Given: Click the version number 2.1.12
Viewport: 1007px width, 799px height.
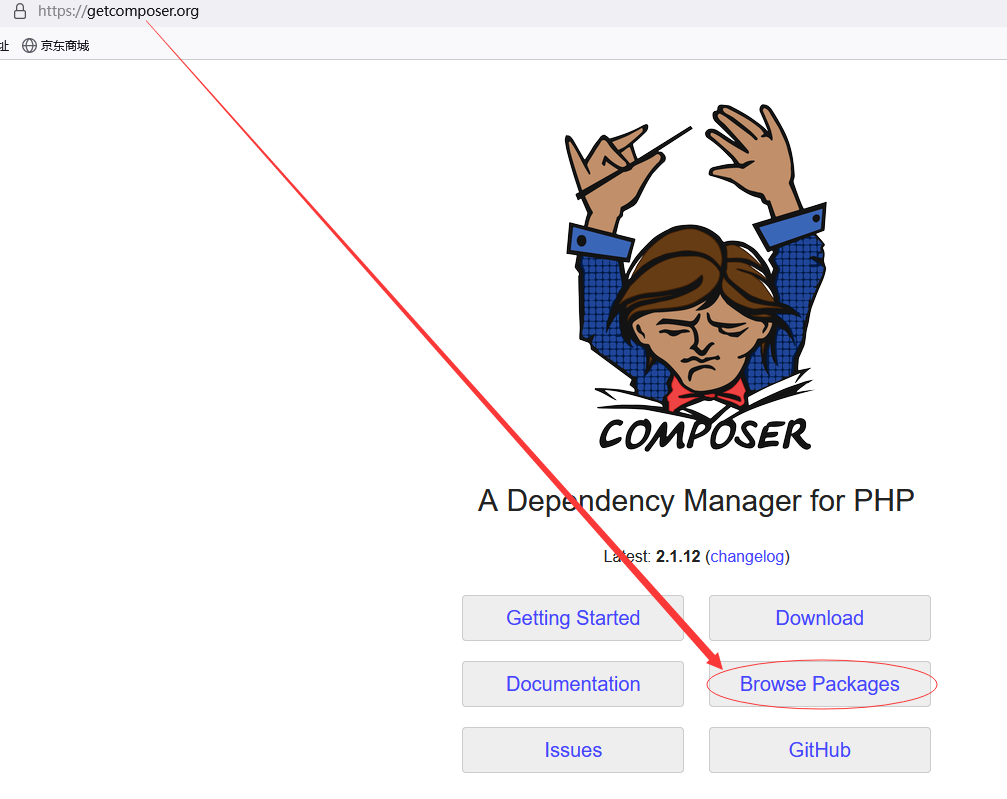Looking at the screenshot, I should pos(678,556).
